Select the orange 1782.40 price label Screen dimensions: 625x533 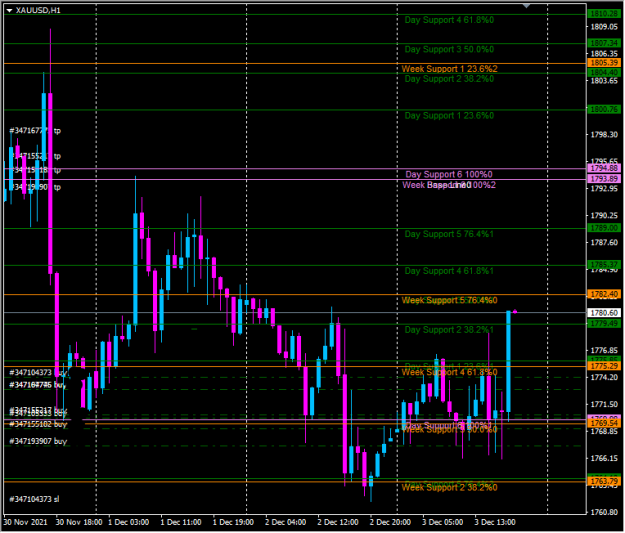[x=604, y=294]
